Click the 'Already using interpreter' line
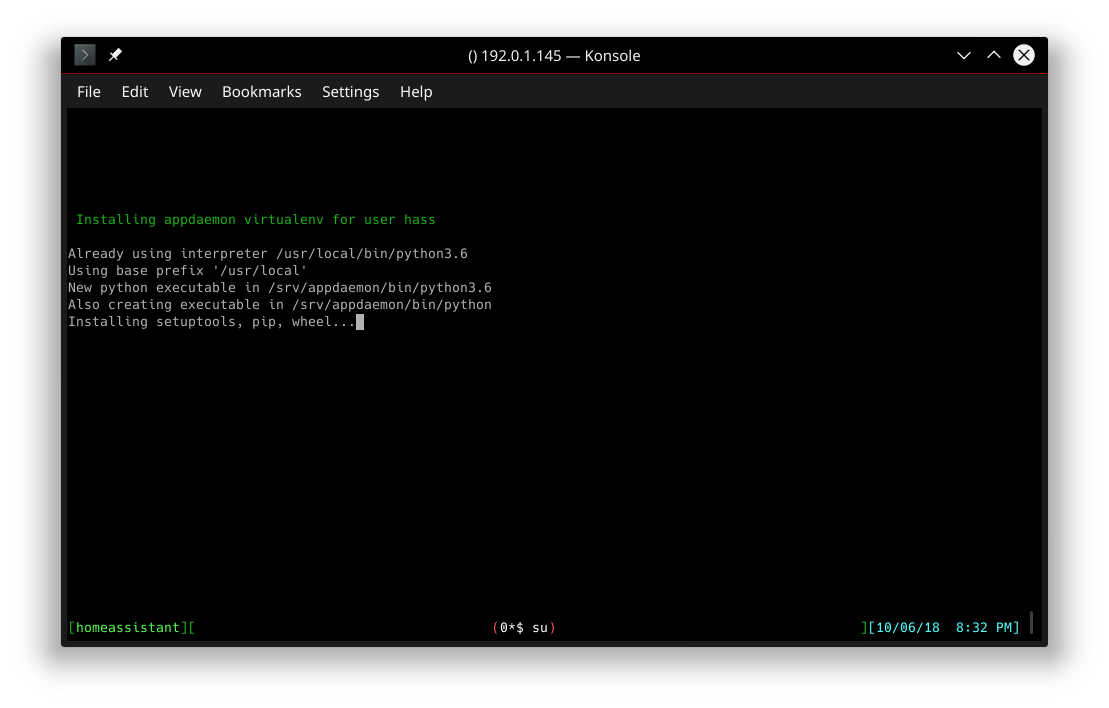The width and height of the screenshot is (1109, 708). pos(267,253)
